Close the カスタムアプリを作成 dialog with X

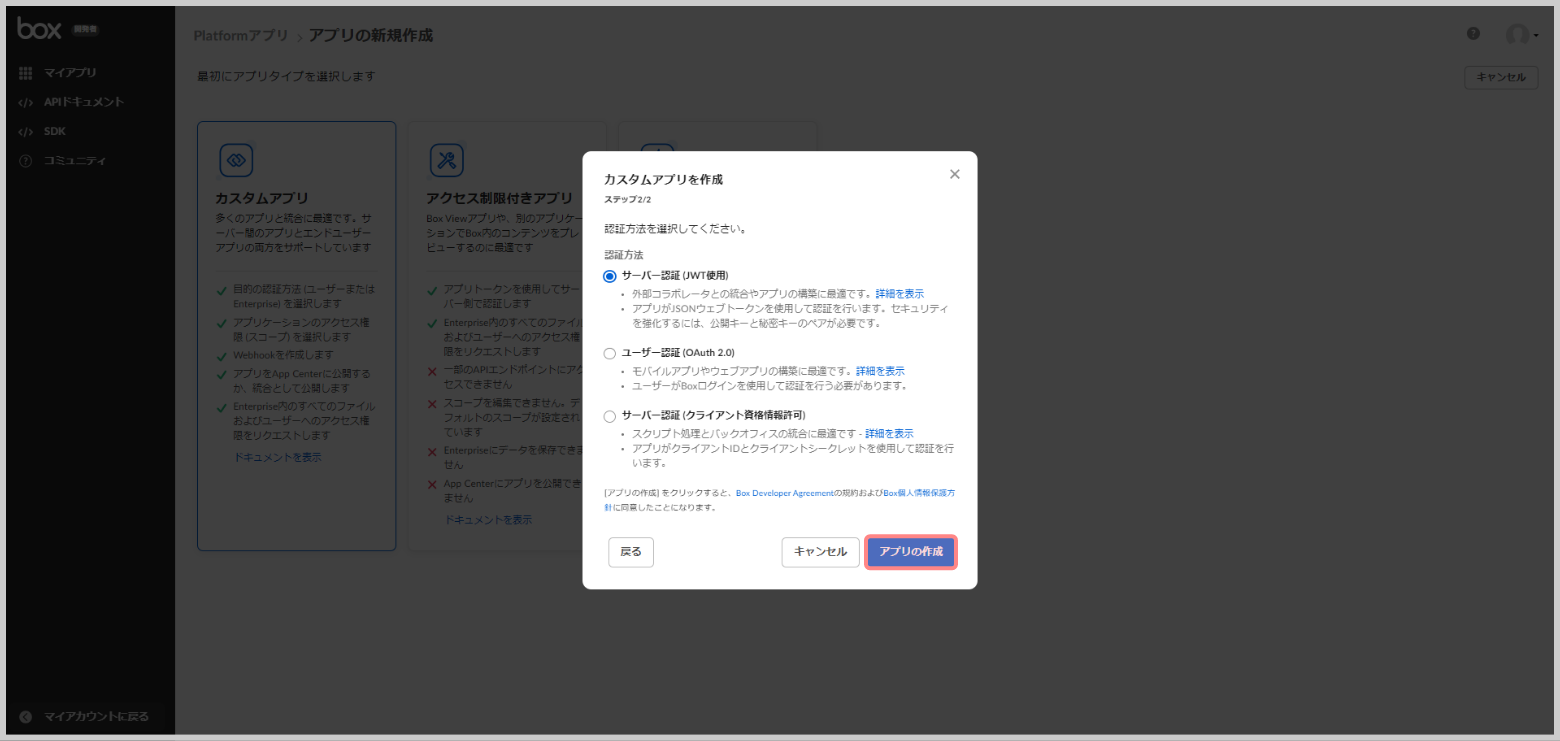954,174
